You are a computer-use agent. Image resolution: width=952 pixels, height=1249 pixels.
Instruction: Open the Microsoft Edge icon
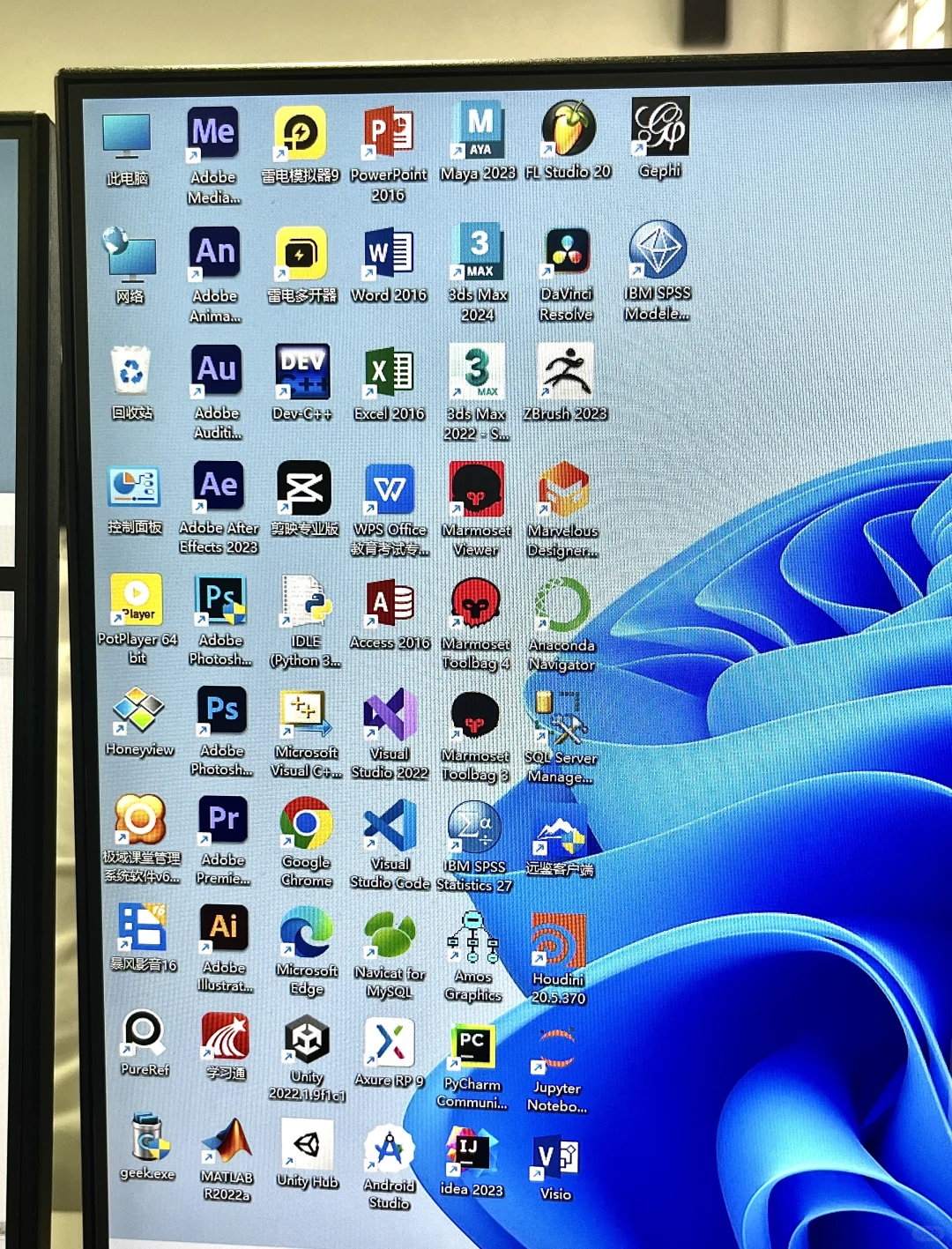click(307, 933)
